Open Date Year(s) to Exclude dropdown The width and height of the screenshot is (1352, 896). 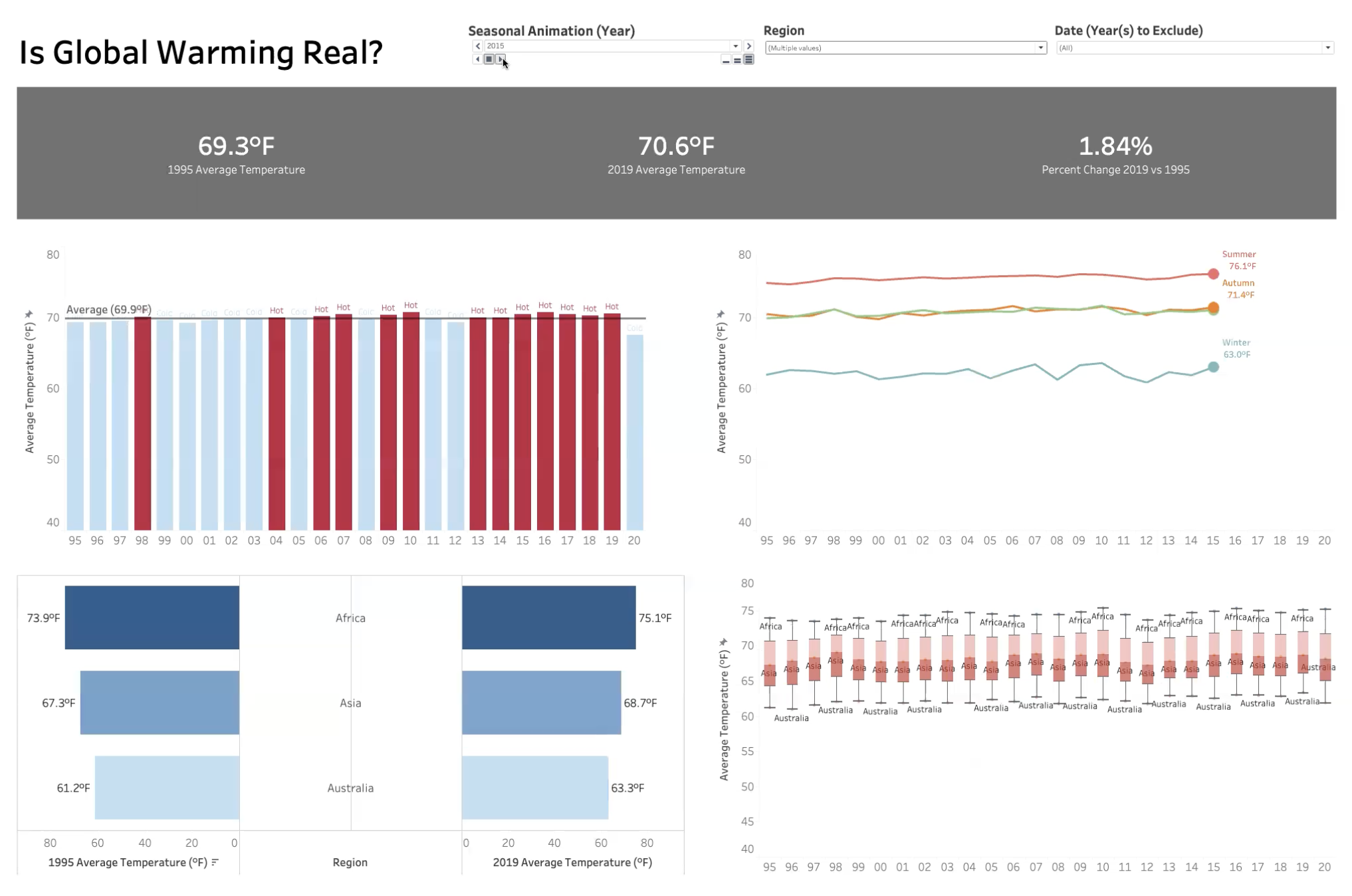(1327, 48)
